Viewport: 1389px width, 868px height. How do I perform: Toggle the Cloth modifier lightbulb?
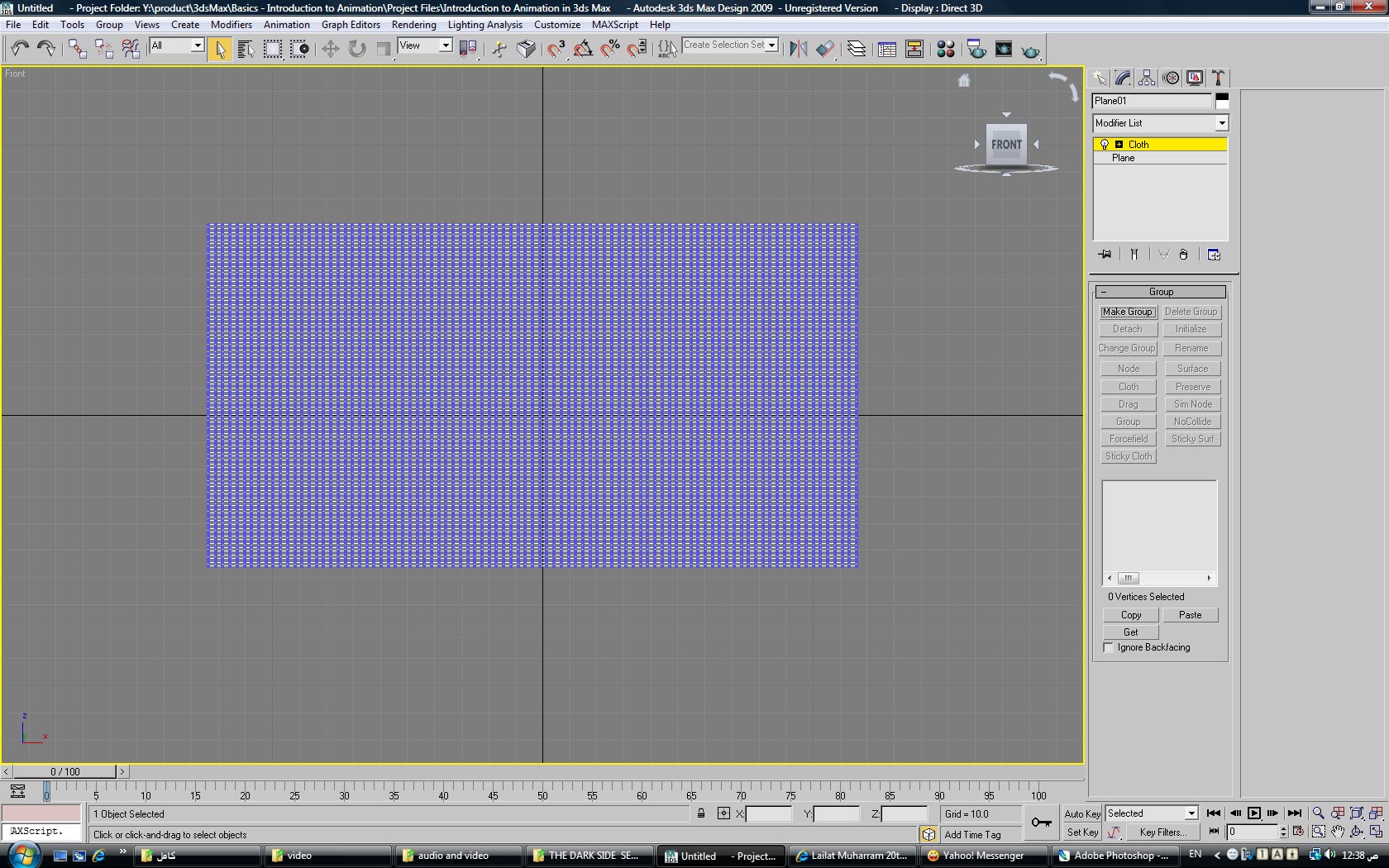pyautogui.click(x=1104, y=145)
